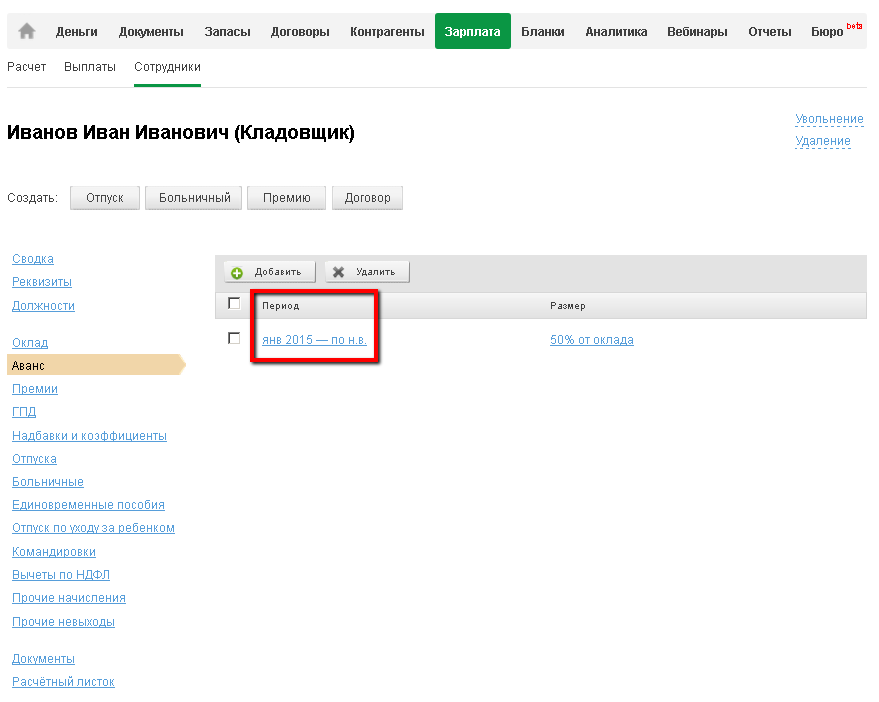Screen dimensions: 879x702
Task: Open Прочие невыходы section
Action: coord(63,622)
